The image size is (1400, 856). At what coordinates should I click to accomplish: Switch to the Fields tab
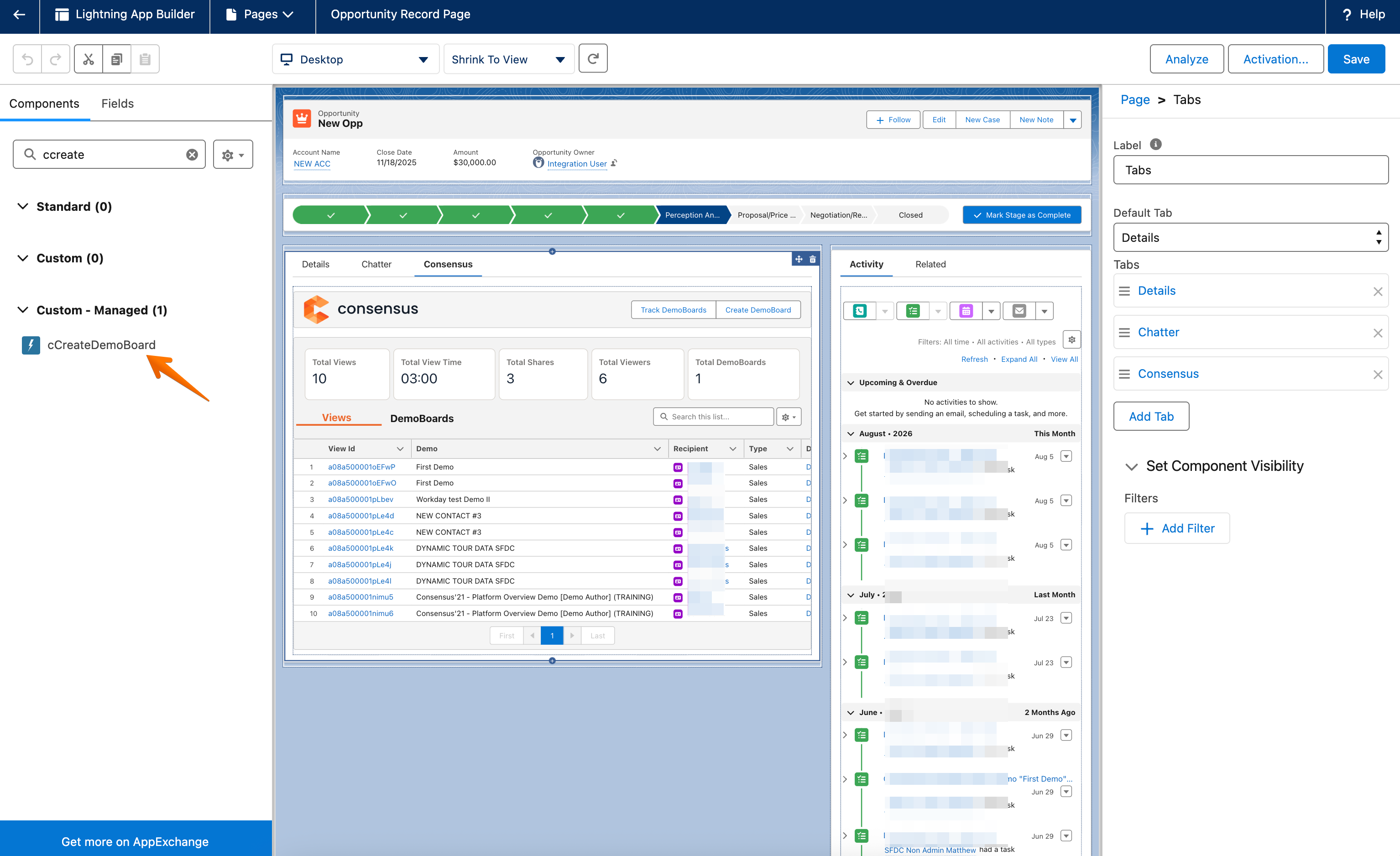tap(118, 104)
